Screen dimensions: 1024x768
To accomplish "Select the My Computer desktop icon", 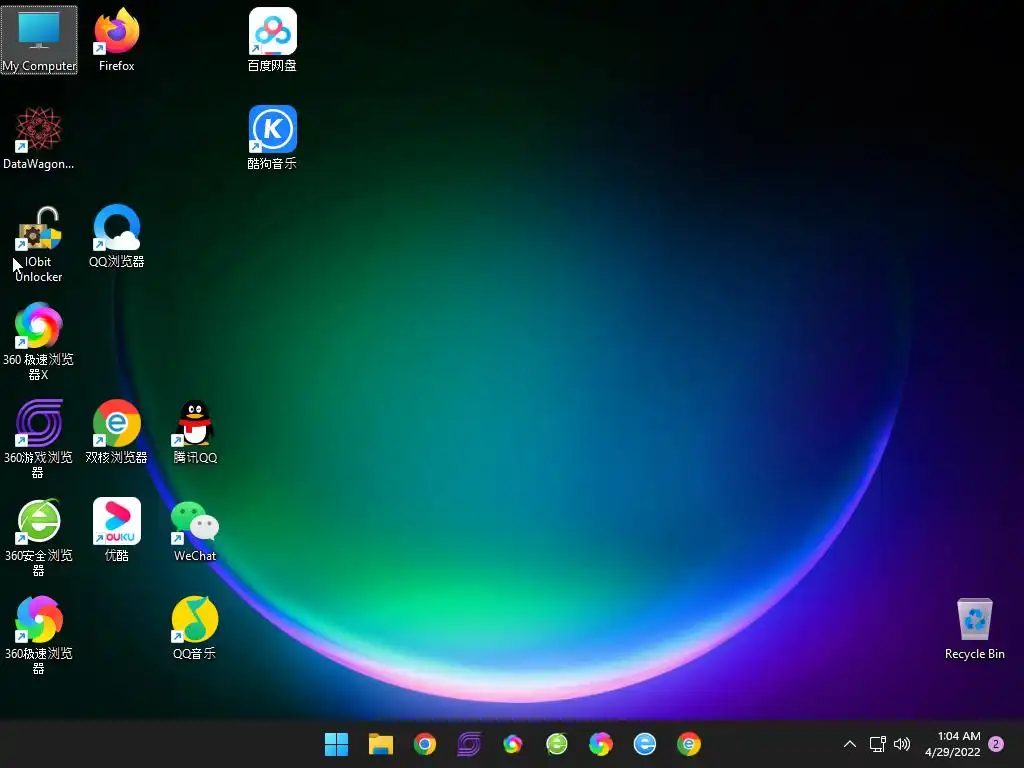I will tap(39, 40).
